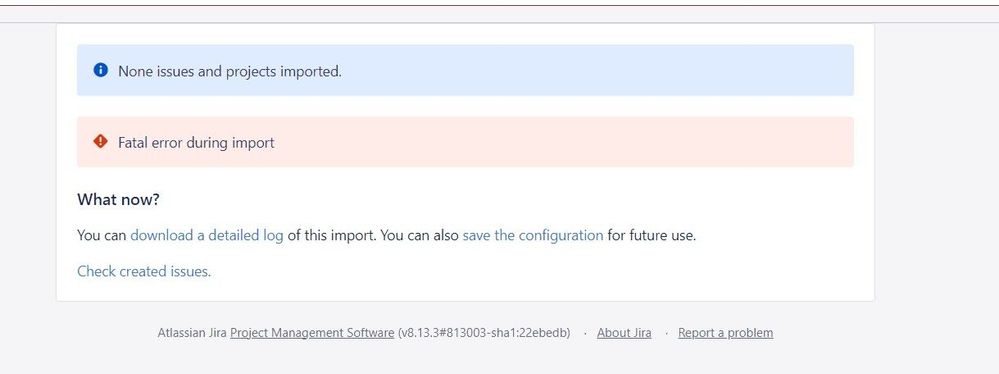Image resolution: width=999 pixels, height=374 pixels.
Task: Click the dot separator before About Jira
Action: click(585, 333)
